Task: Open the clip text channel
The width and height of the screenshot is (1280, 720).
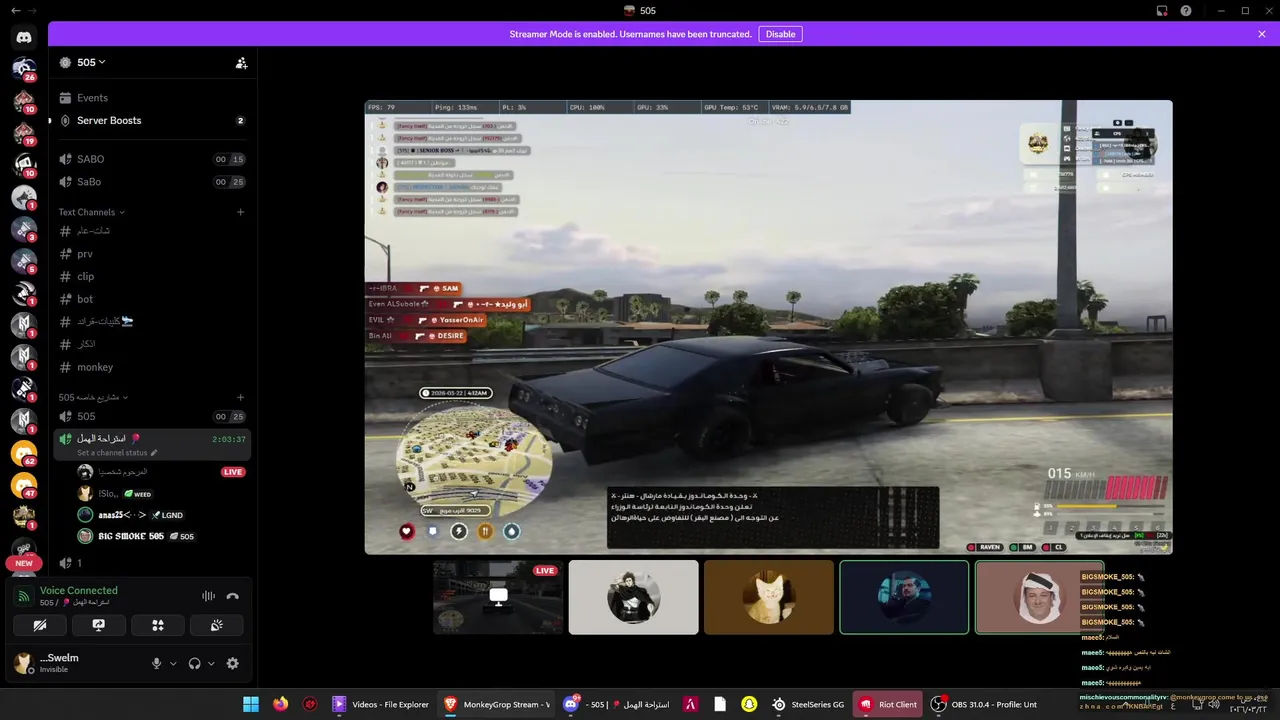Action: (151, 276)
